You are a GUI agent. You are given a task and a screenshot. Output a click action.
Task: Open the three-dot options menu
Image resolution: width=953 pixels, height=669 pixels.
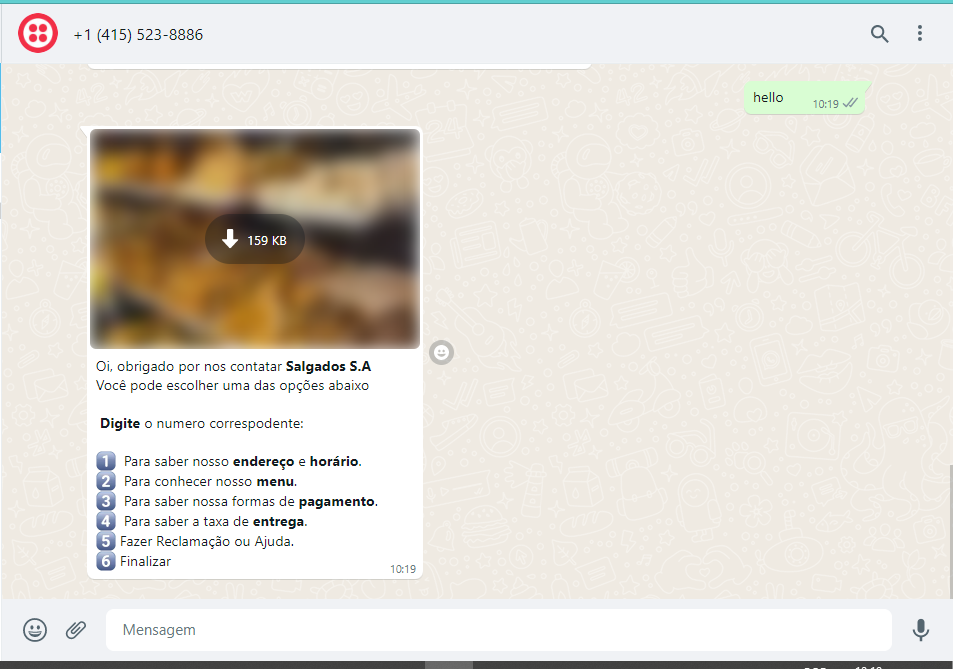(919, 33)
